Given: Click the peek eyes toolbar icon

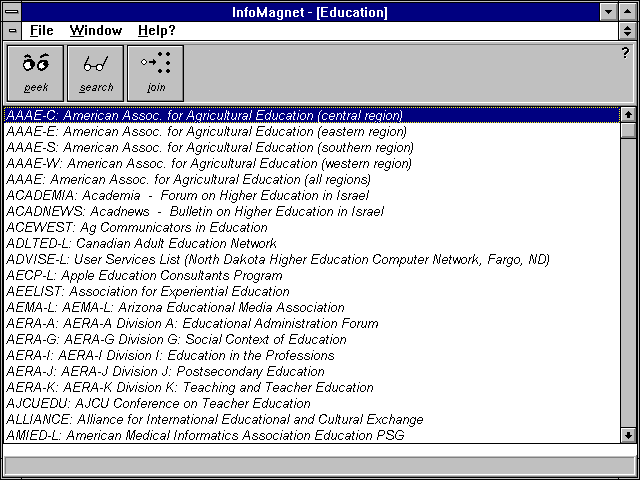Looking at the screenshot, I should click(x=36, y=73).
